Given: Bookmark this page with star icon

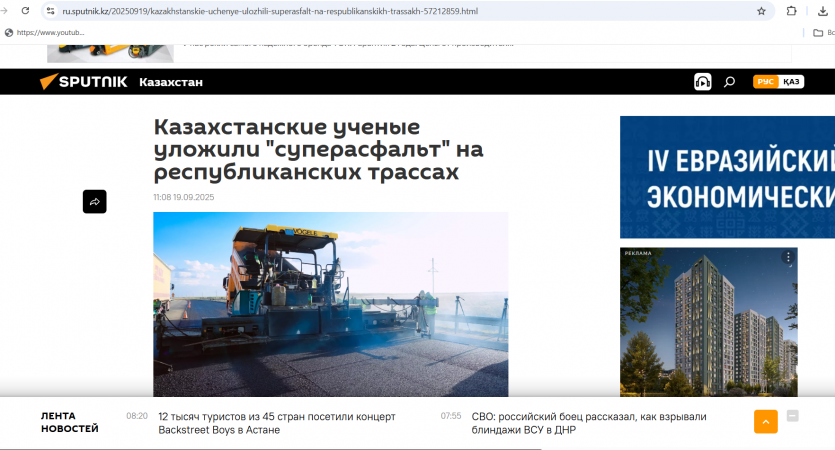Looking at the screenshot, I should (762, 11).
